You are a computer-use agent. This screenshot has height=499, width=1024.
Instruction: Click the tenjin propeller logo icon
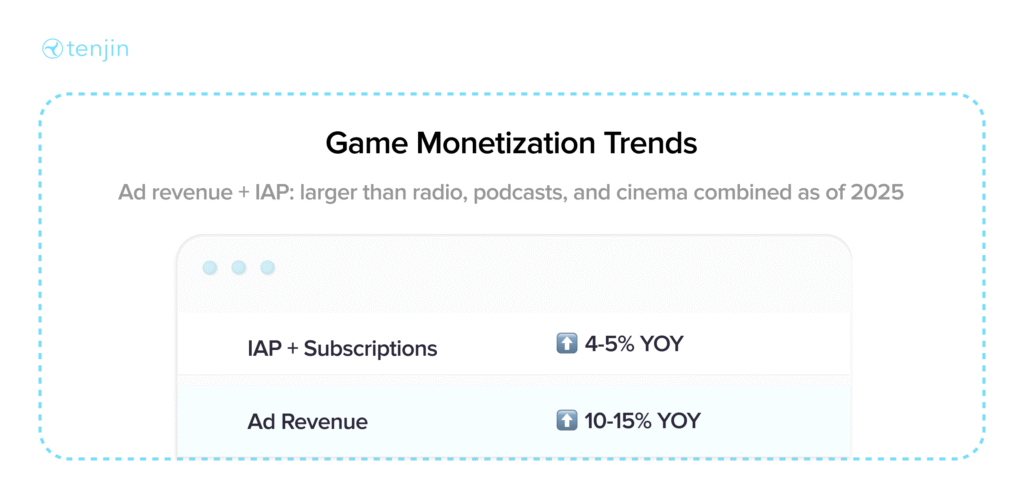[x=52, y=49]
